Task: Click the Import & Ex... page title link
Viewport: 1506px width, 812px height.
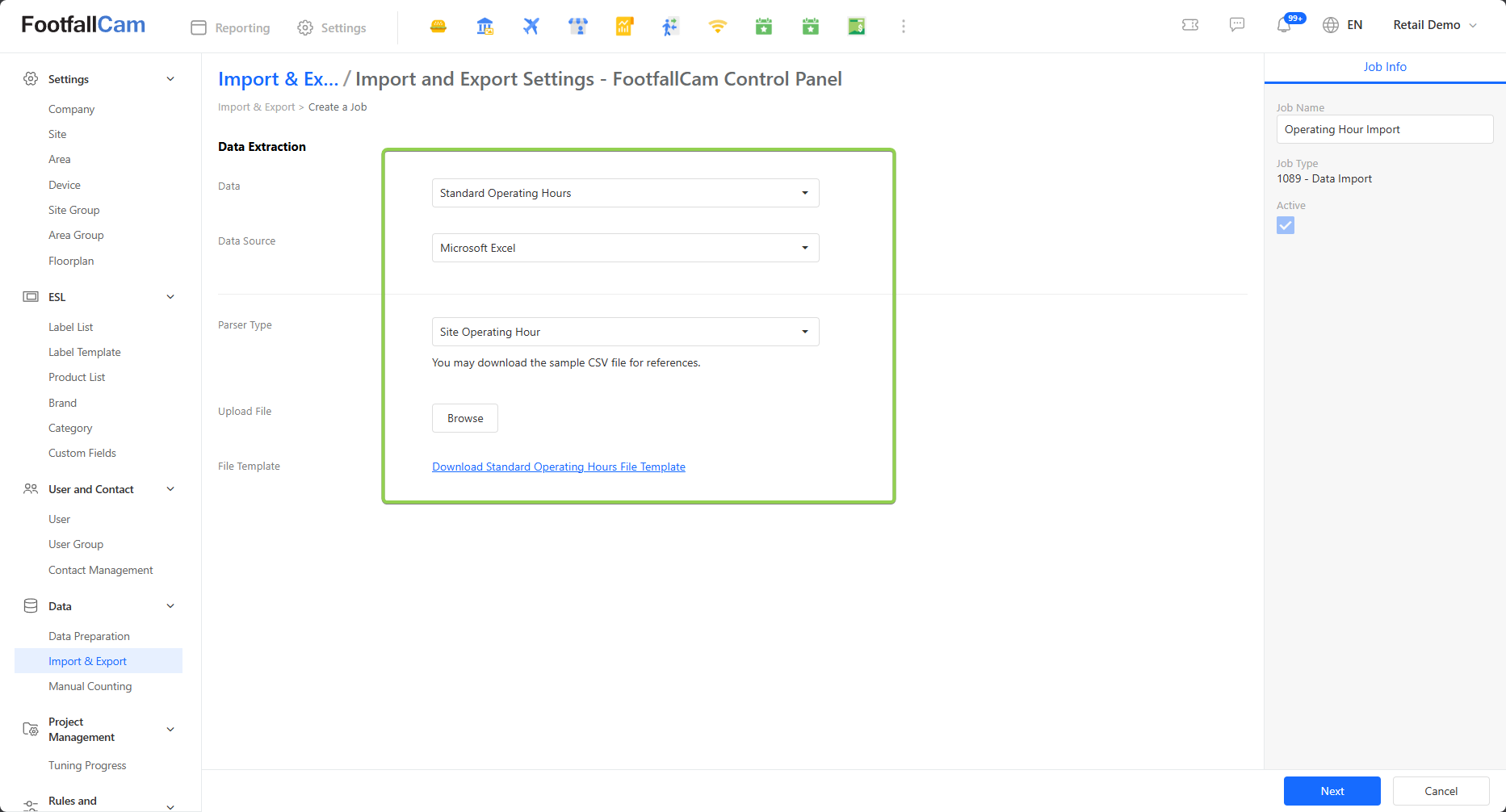Action: click(x=279, y=79)
